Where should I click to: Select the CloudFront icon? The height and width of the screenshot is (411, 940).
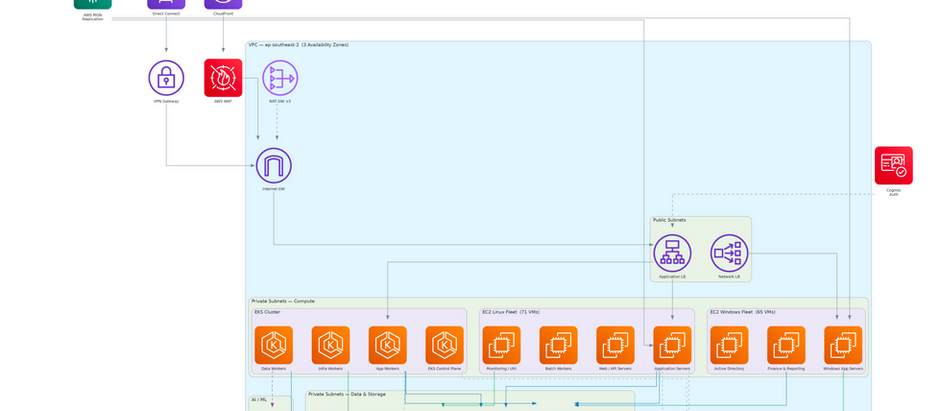[223, 4]
